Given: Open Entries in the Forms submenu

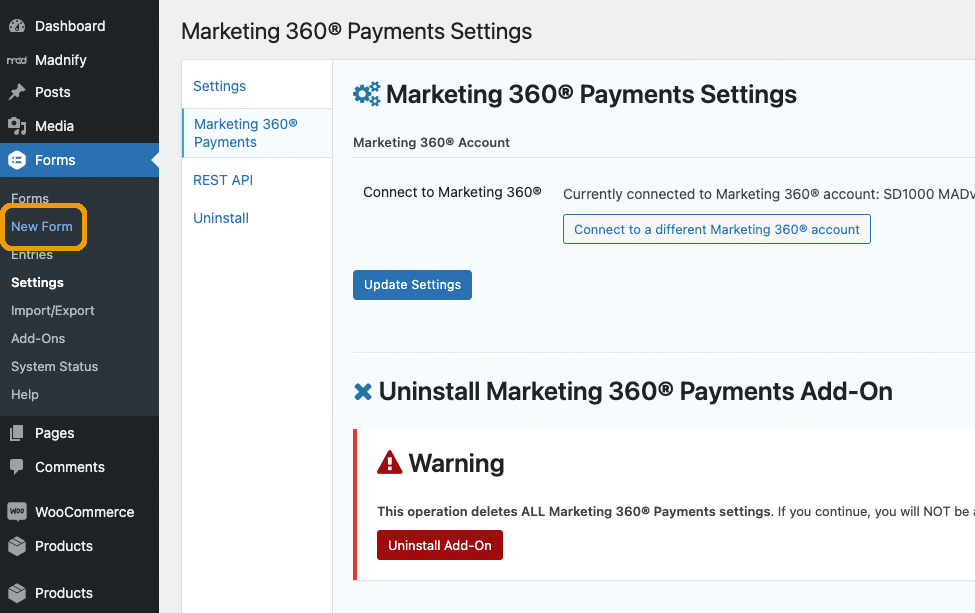Looking at the screenshot, I should [32, 254].
